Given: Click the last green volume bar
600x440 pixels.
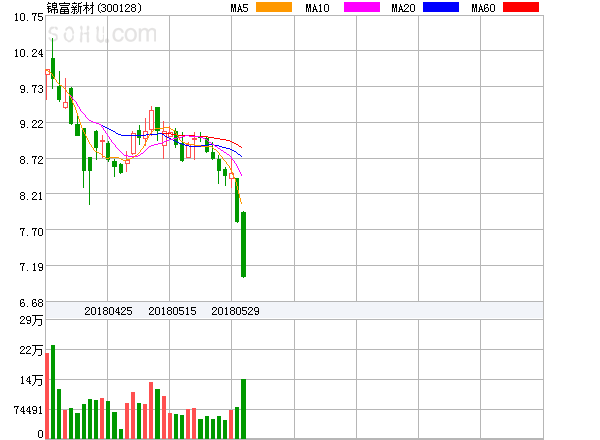Looking at the screenshot, I should (x=243, y=409).
